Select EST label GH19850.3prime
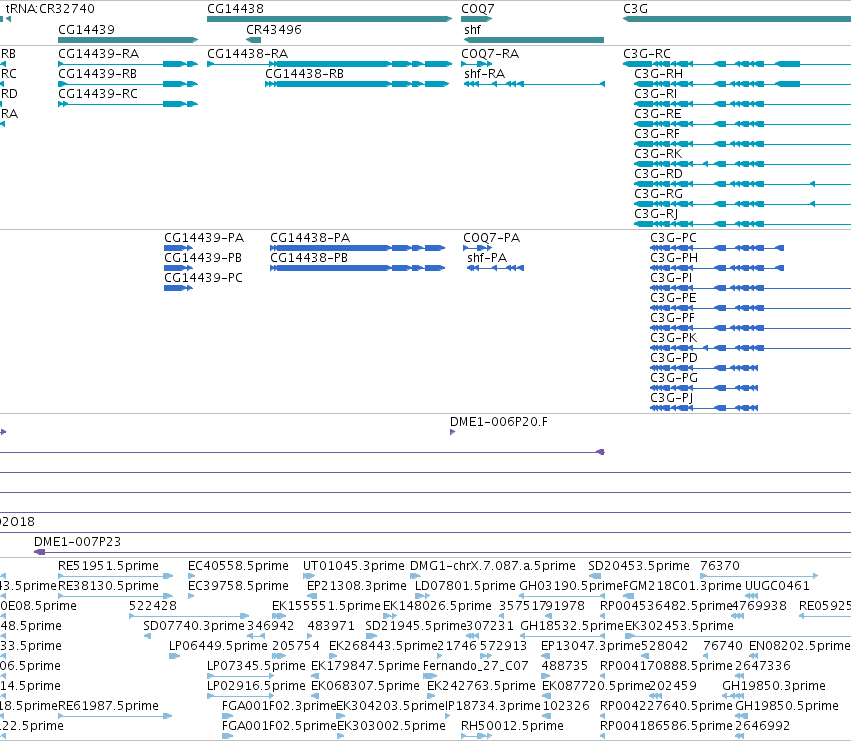The width and height of the screenshot is (851, 741). point(774,686)
